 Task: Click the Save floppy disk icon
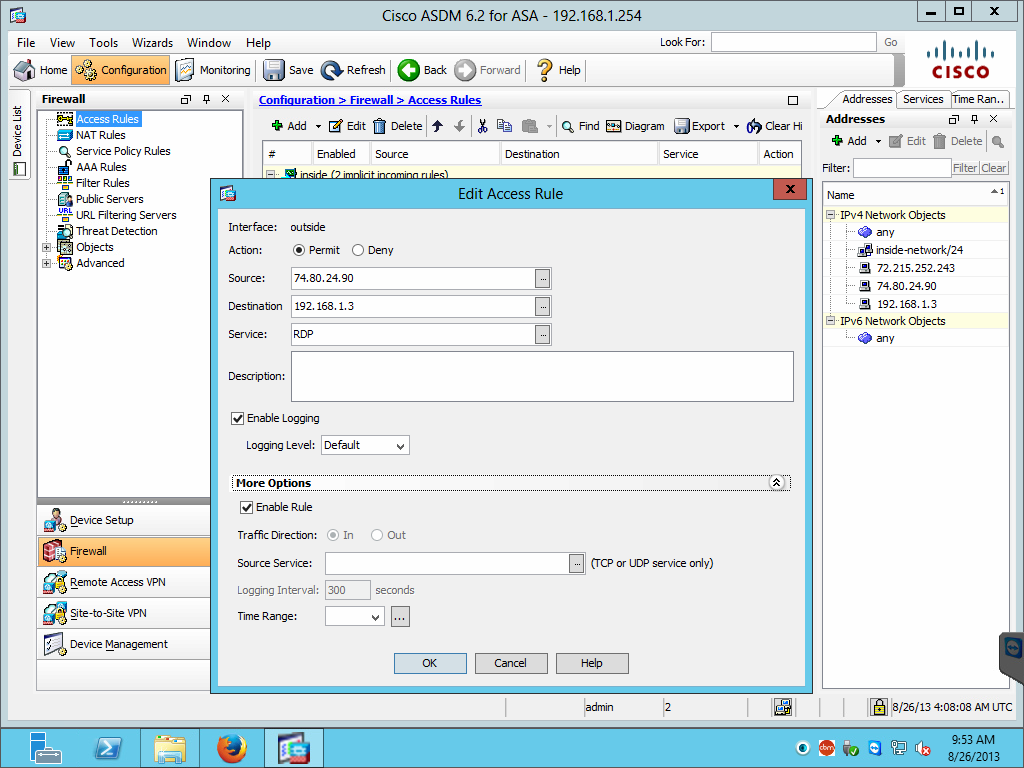pos(273,70)
